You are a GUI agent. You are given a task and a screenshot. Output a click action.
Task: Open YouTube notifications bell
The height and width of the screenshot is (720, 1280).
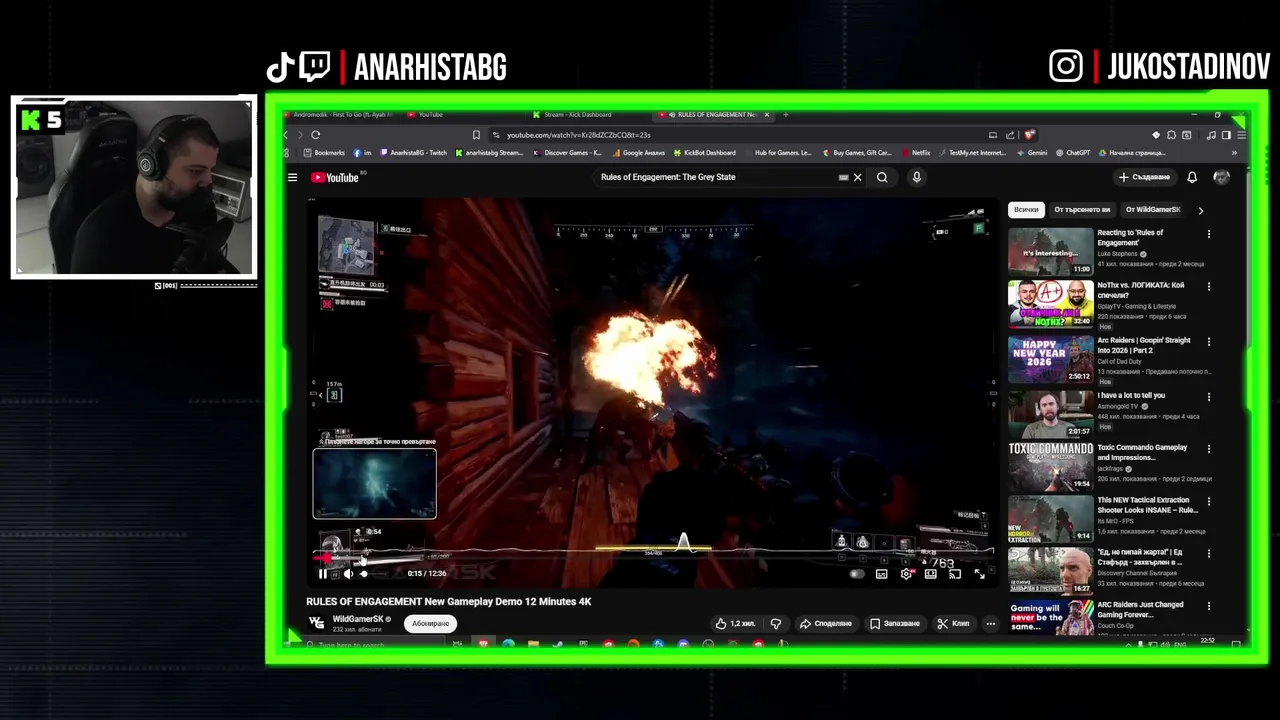click(x=1192, y=177)
